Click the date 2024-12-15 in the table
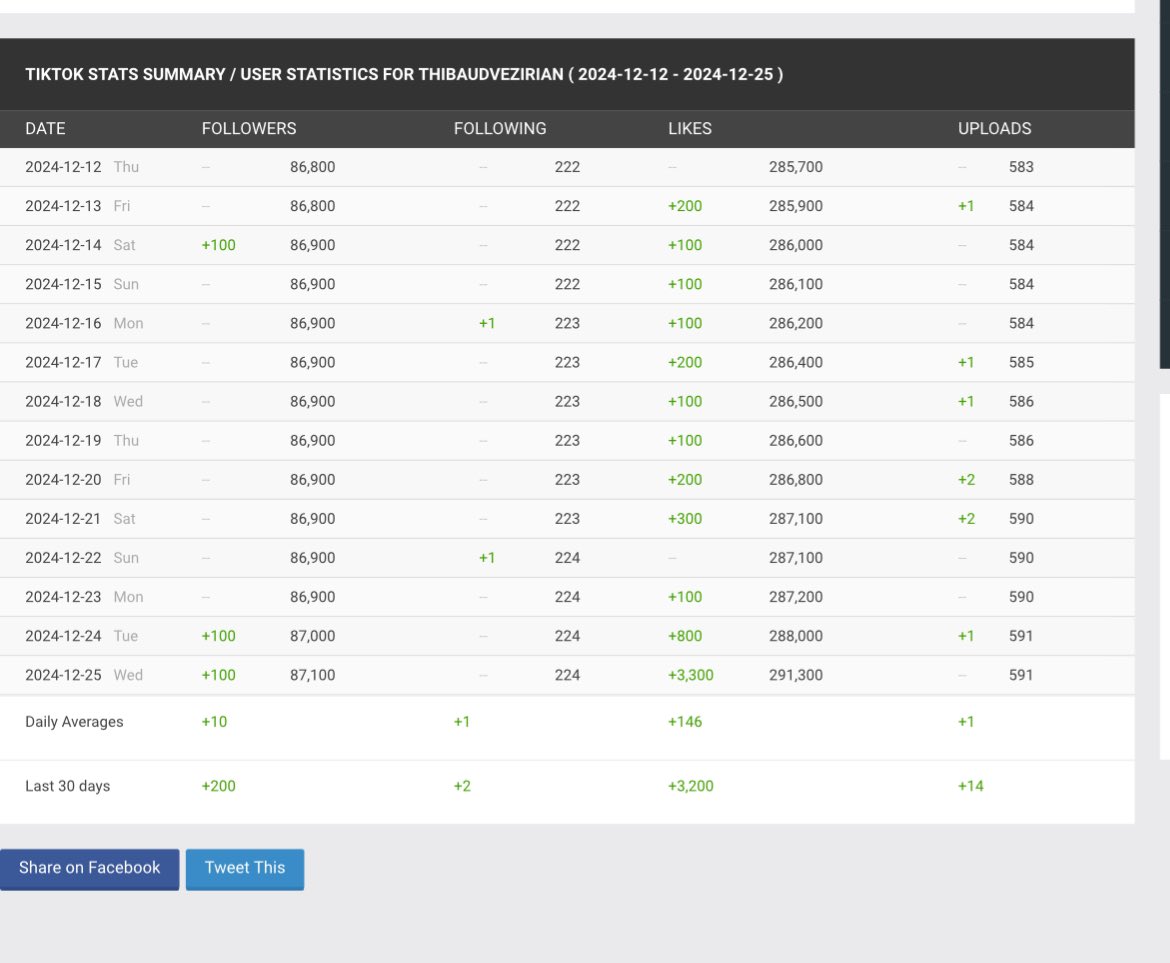The width and height of the screenshot is (1170, 963). (x=63, y=284)
